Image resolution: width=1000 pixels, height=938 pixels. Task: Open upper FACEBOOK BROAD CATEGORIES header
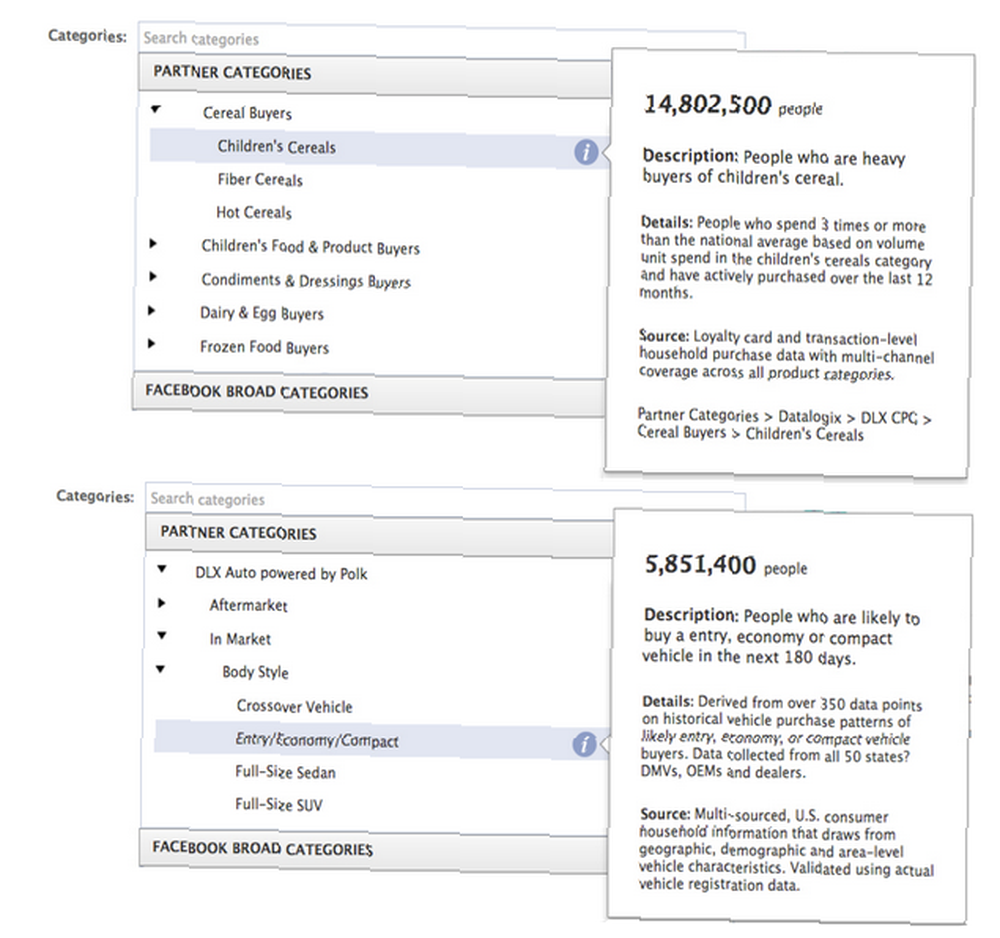click(x=369, y=393)
